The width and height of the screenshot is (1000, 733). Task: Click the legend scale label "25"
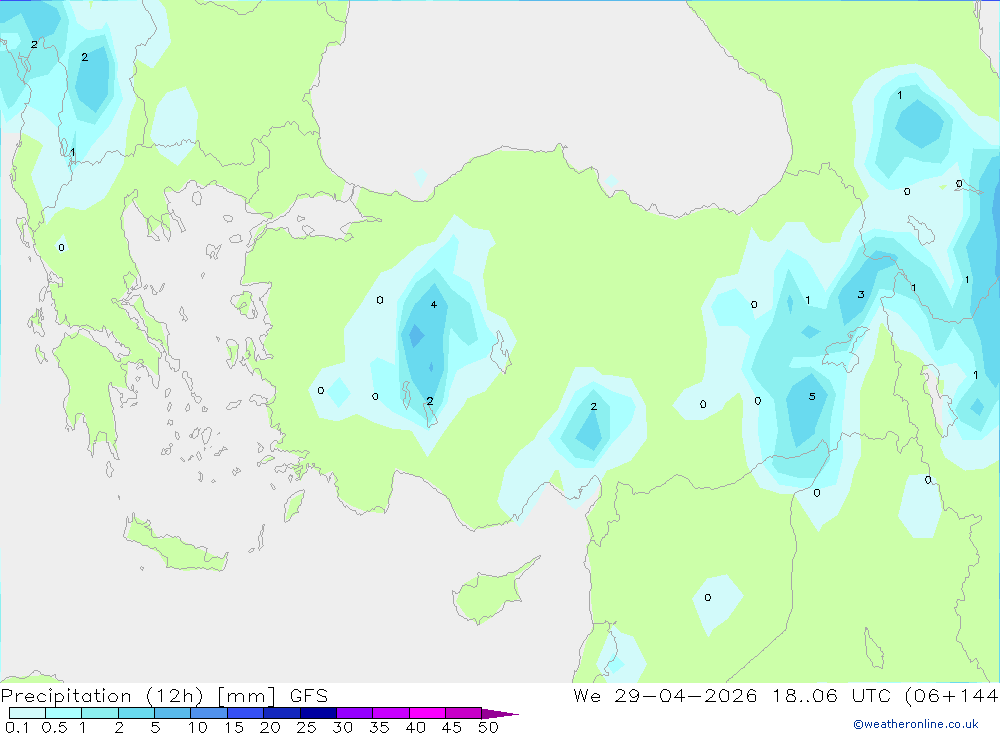pyautogui.click(x=306, y=727)
